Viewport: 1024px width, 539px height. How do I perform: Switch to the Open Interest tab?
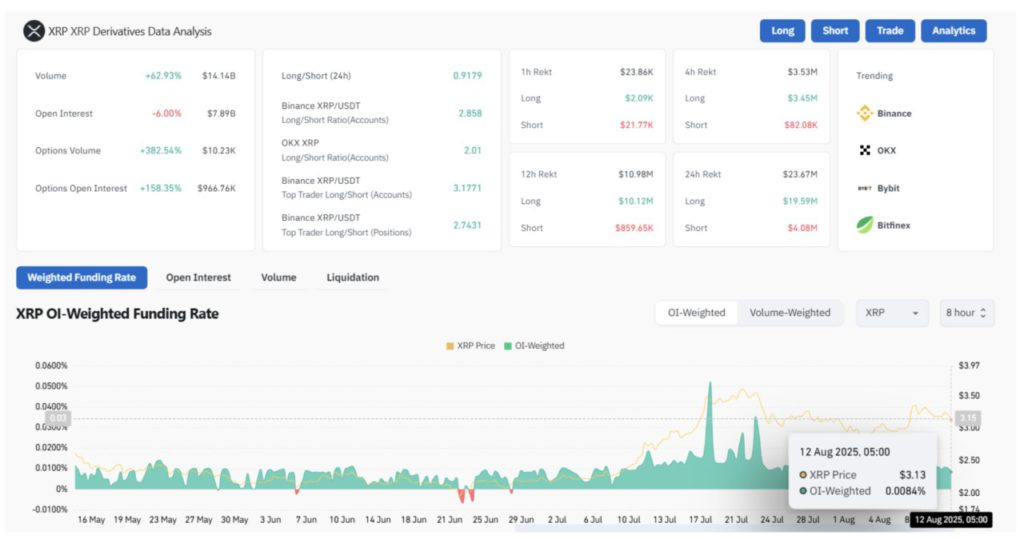[198, 277]
